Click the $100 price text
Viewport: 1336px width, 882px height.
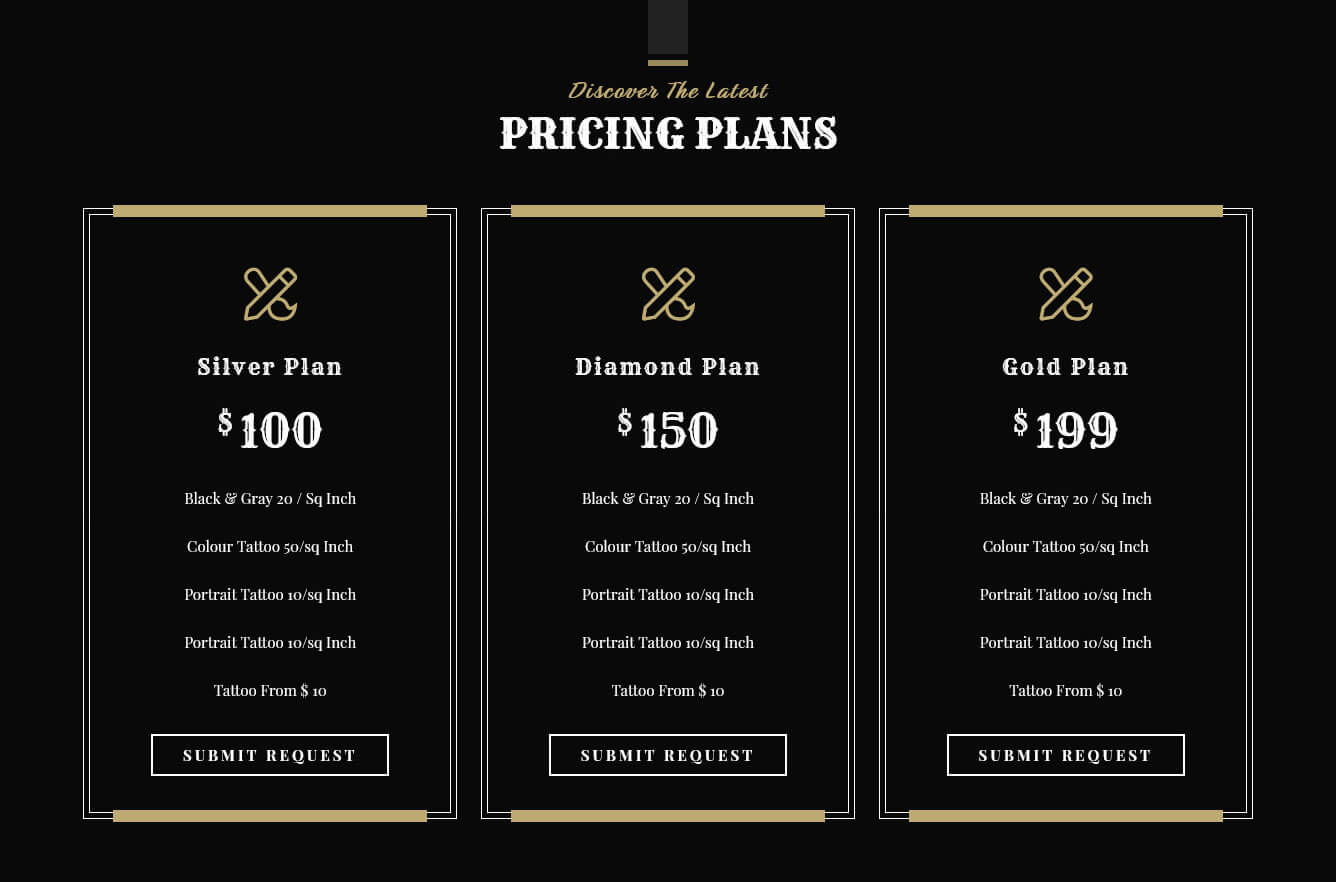[270, 430]
